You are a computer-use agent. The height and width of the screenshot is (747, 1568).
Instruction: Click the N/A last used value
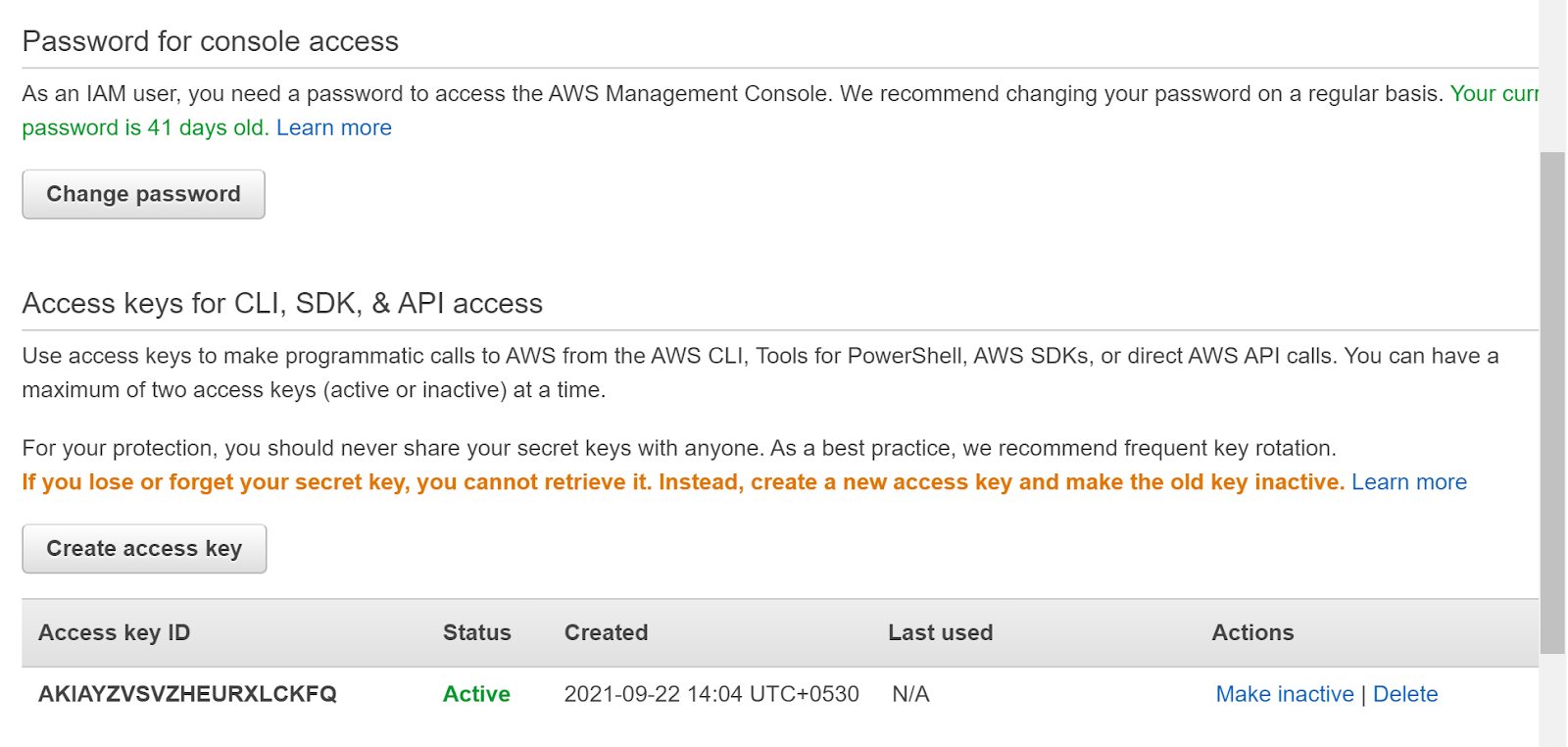coord(910,694)
